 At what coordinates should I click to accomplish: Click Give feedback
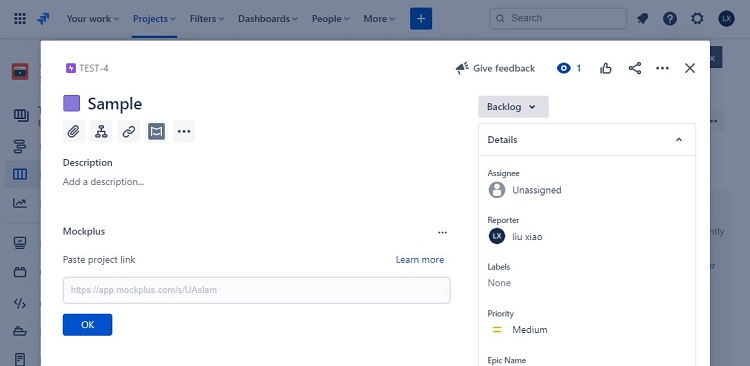click(495, 68)
